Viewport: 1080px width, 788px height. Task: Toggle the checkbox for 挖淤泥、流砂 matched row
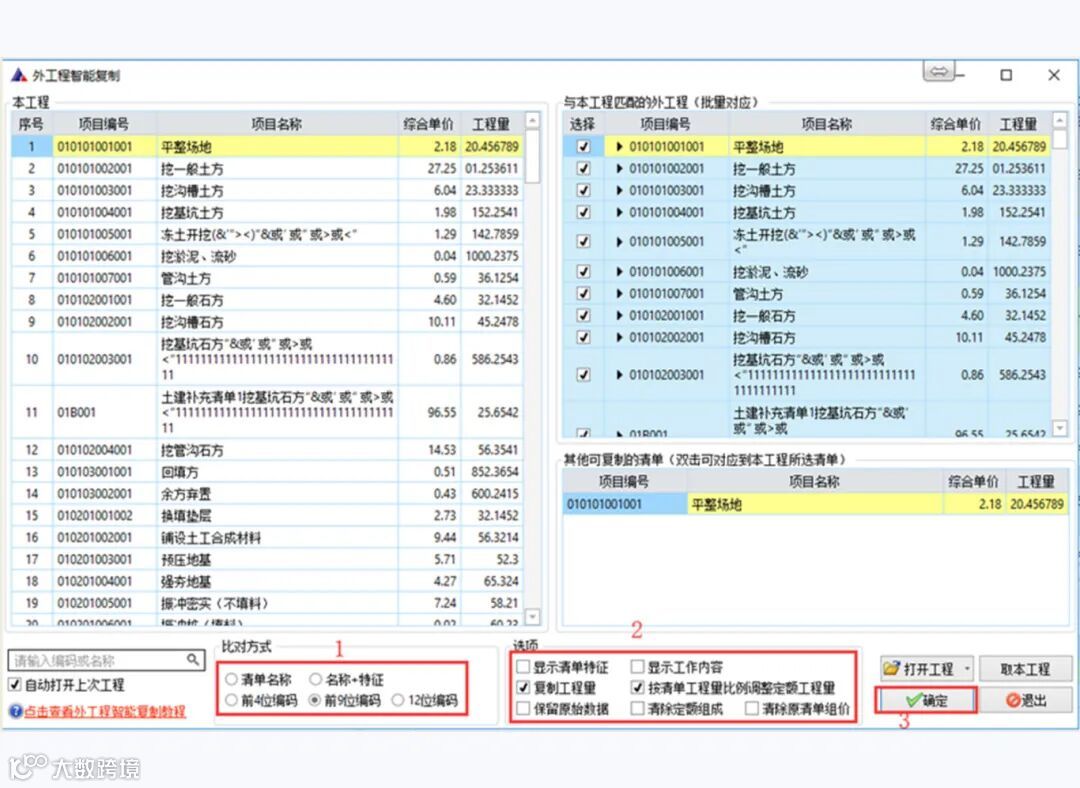(x=583, y=271)
